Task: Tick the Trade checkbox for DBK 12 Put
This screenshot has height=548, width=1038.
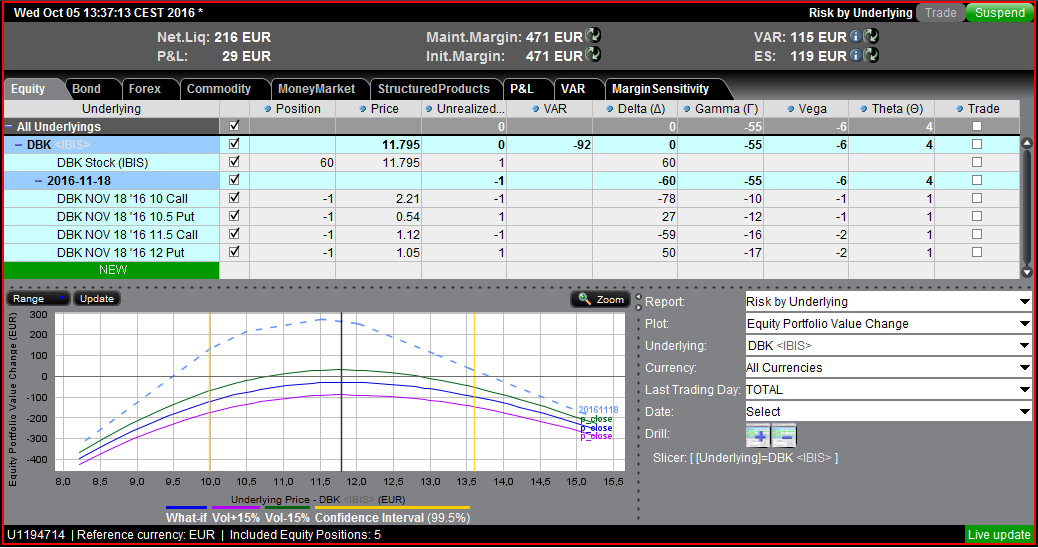Action: coord(977,252)
